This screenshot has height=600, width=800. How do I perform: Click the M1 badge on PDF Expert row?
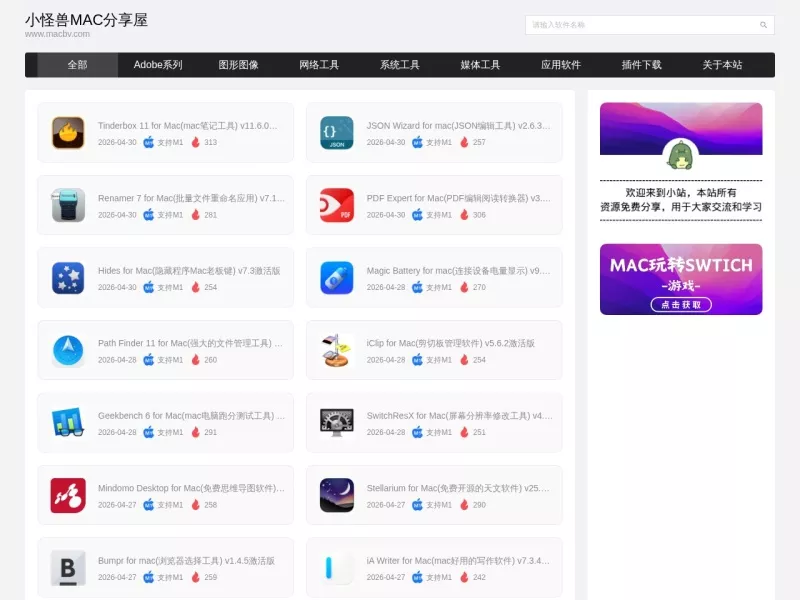[417, 215]
